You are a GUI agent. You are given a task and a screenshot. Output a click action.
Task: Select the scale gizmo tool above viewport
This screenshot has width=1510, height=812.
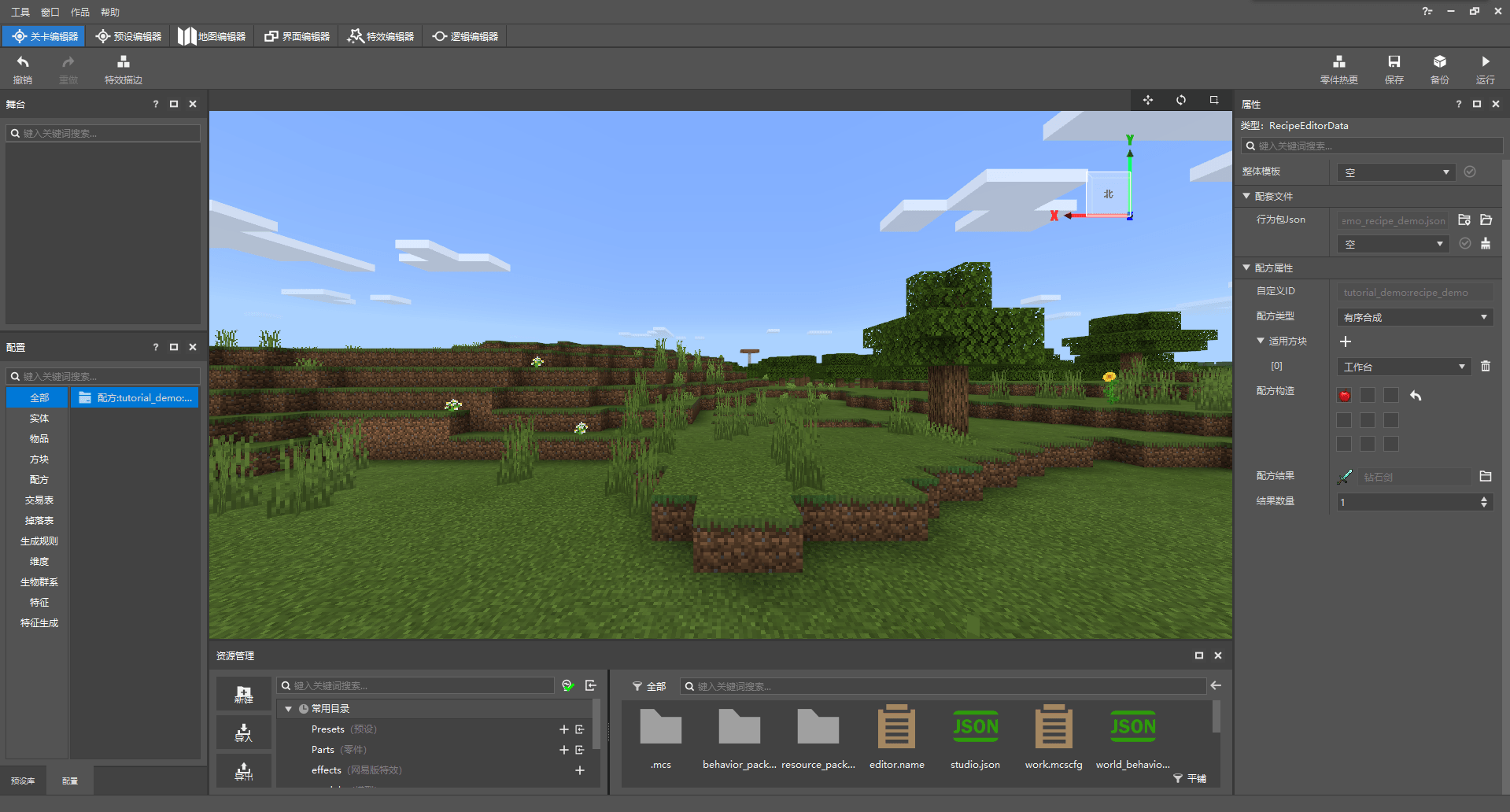[1214, 100]
